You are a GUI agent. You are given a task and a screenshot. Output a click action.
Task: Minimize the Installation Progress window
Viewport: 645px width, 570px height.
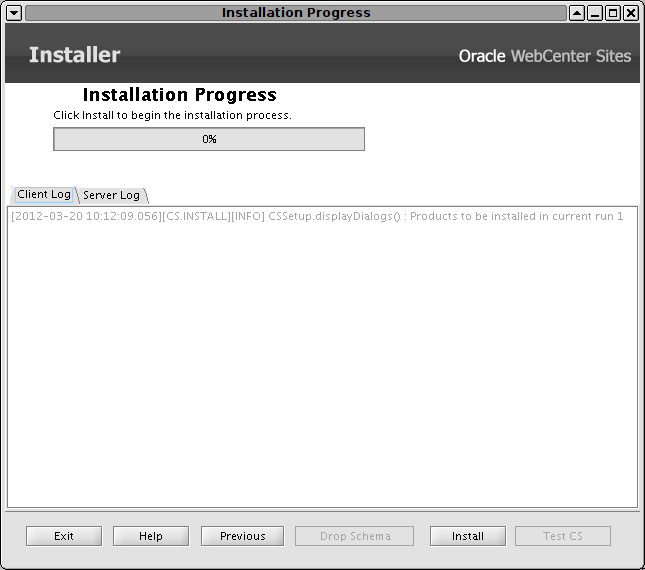tap(595, 13)
